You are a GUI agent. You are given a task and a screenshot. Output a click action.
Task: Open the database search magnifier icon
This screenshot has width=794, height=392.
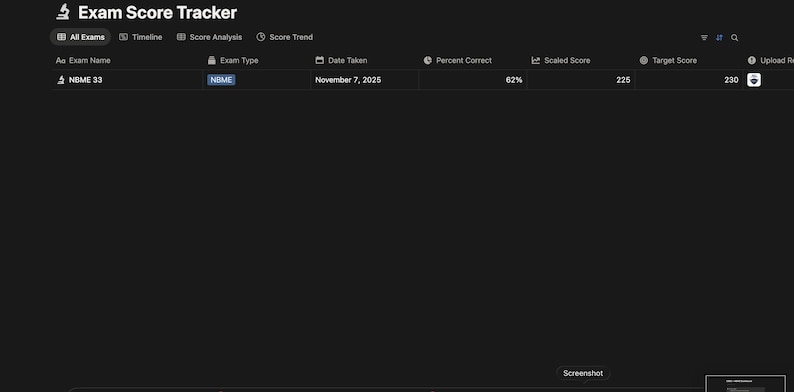(734, 37)
